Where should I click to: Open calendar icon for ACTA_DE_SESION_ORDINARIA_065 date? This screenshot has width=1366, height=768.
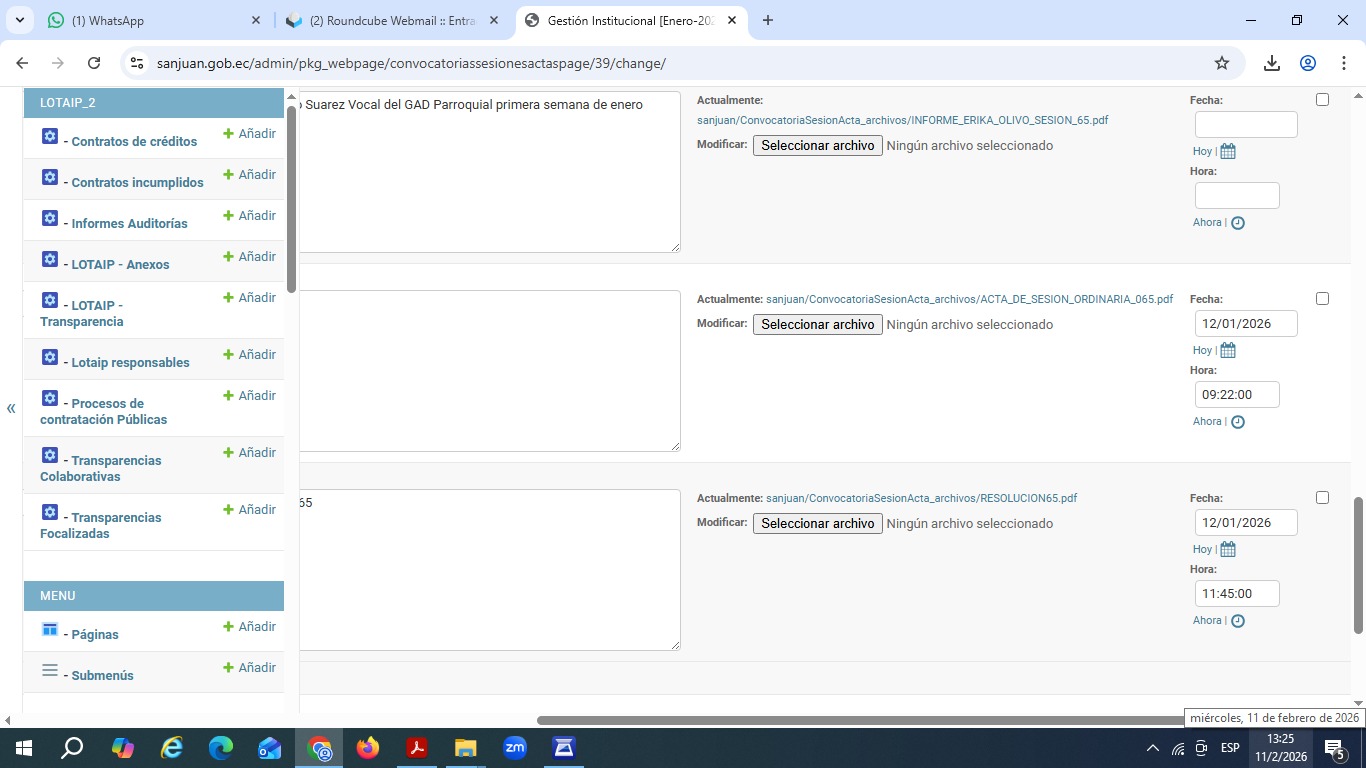coord(1228,350)
